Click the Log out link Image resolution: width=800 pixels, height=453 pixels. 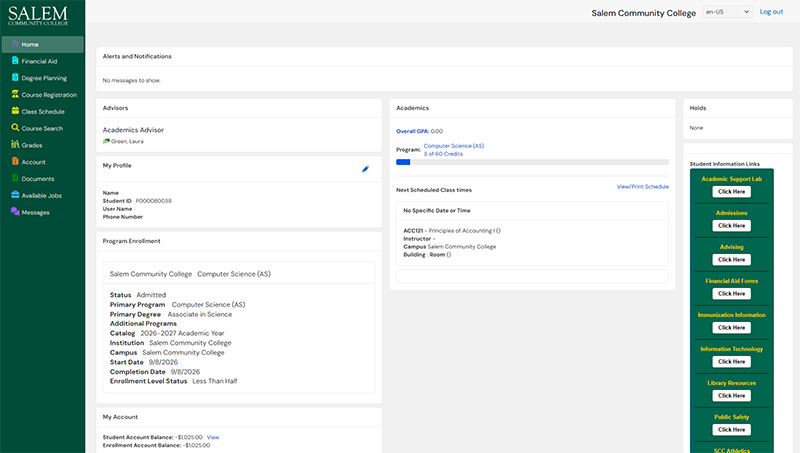coord(771,12)
